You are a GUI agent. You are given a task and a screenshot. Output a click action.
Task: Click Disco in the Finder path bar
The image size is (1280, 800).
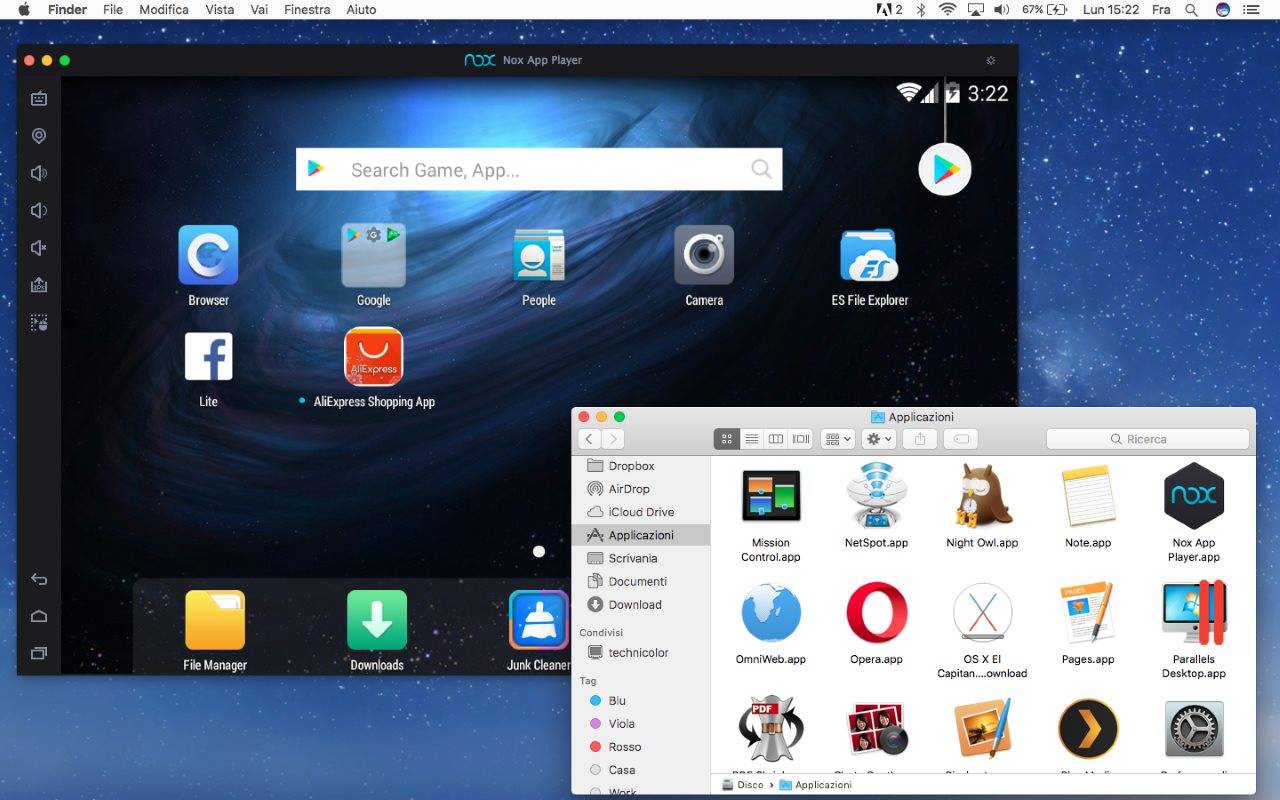742,785
